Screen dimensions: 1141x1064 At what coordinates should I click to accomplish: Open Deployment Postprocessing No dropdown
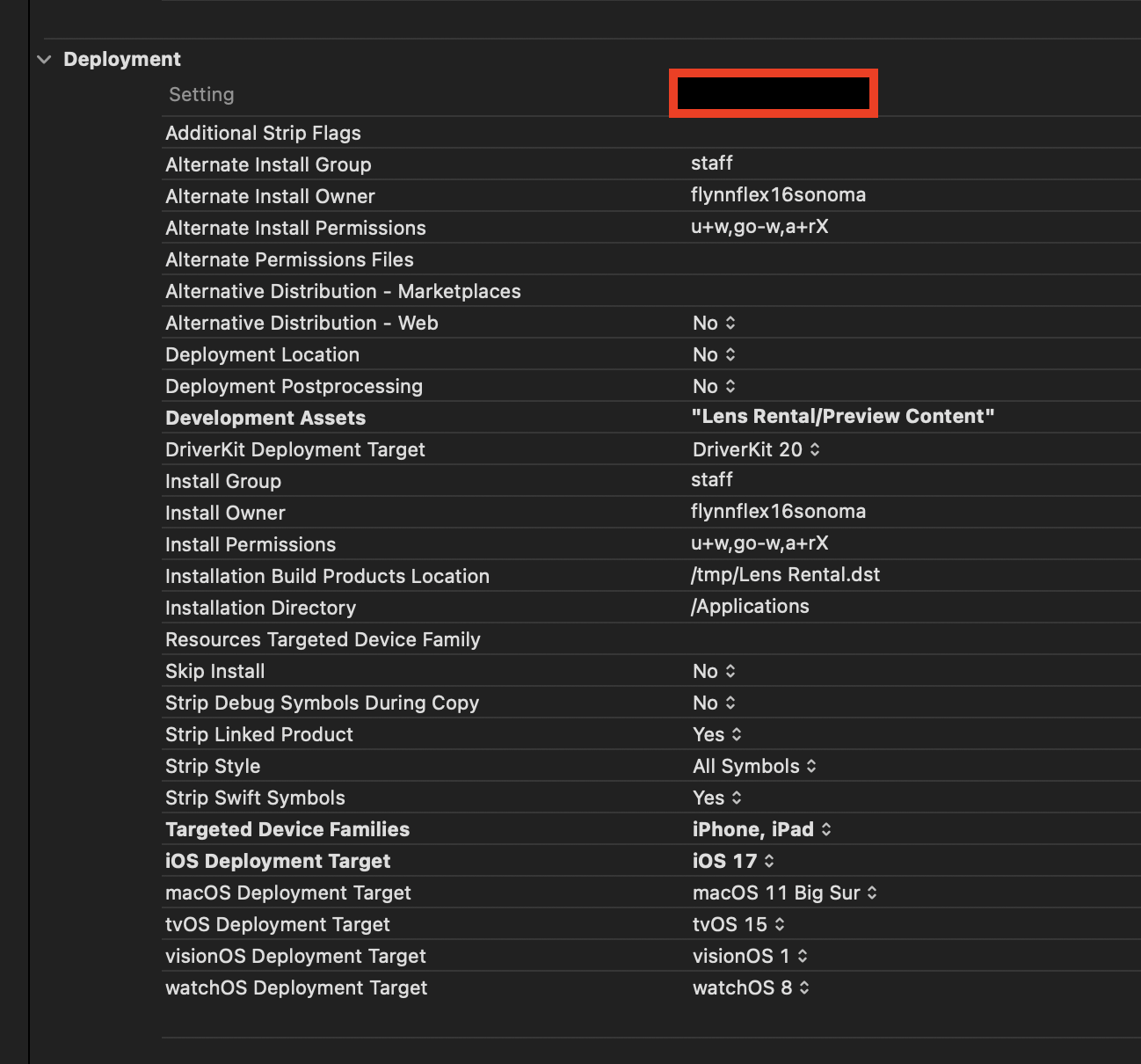click(714, 387)
